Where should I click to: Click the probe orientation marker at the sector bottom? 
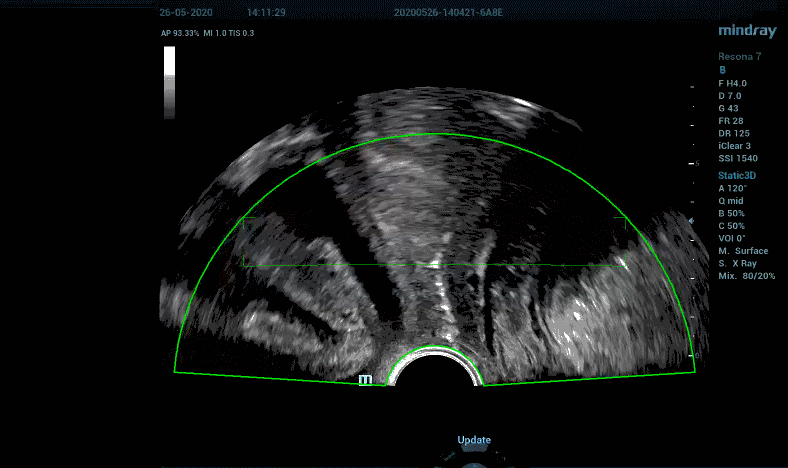[x=364, y=379]
